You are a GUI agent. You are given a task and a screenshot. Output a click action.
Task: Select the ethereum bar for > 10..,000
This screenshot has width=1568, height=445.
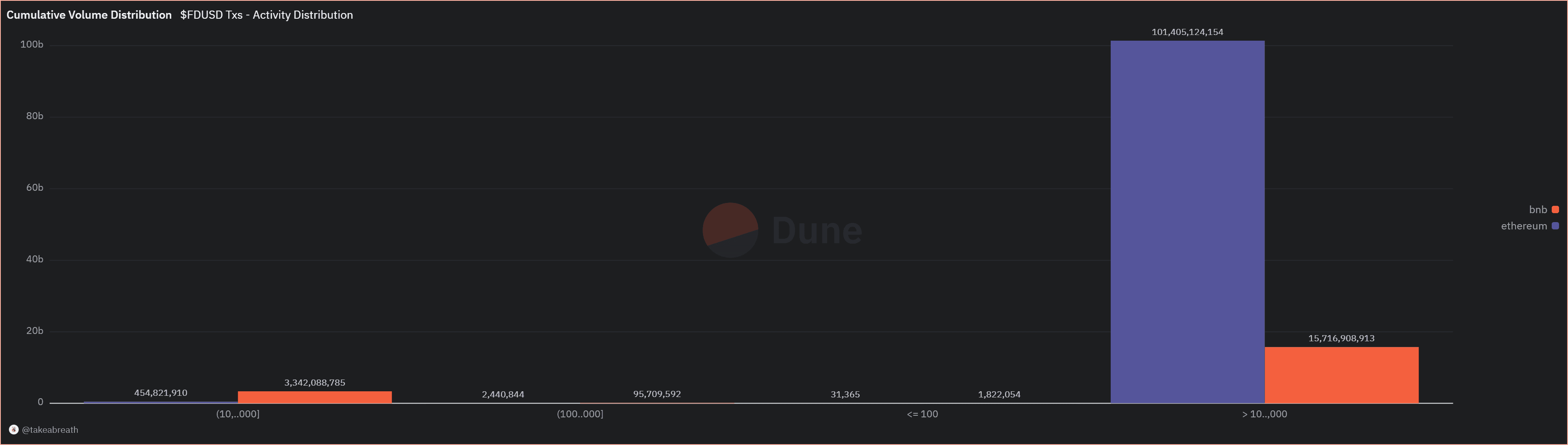tap(1187, 222)
